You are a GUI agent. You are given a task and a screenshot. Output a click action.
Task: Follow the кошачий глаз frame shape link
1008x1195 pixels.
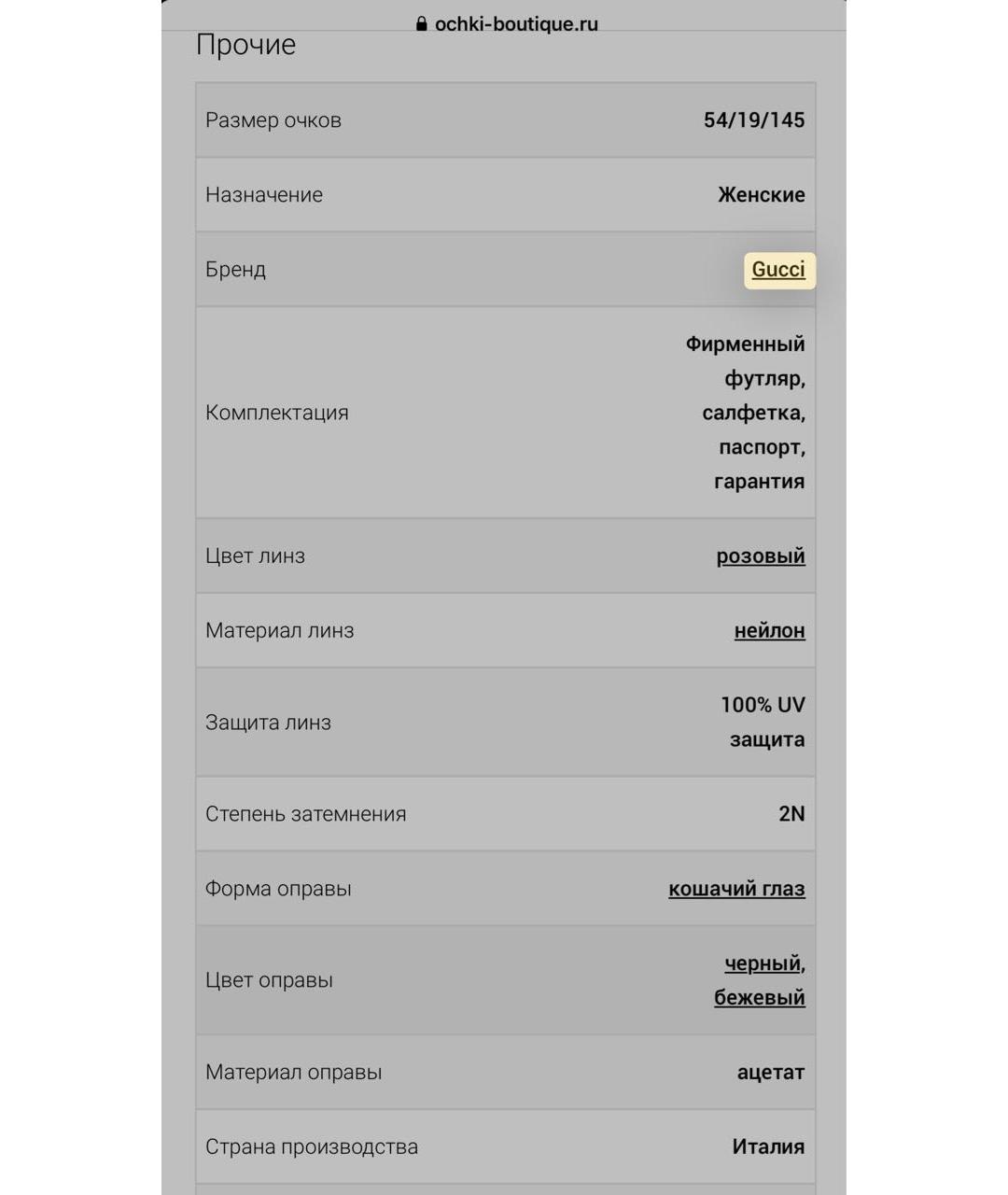point(736,889)
